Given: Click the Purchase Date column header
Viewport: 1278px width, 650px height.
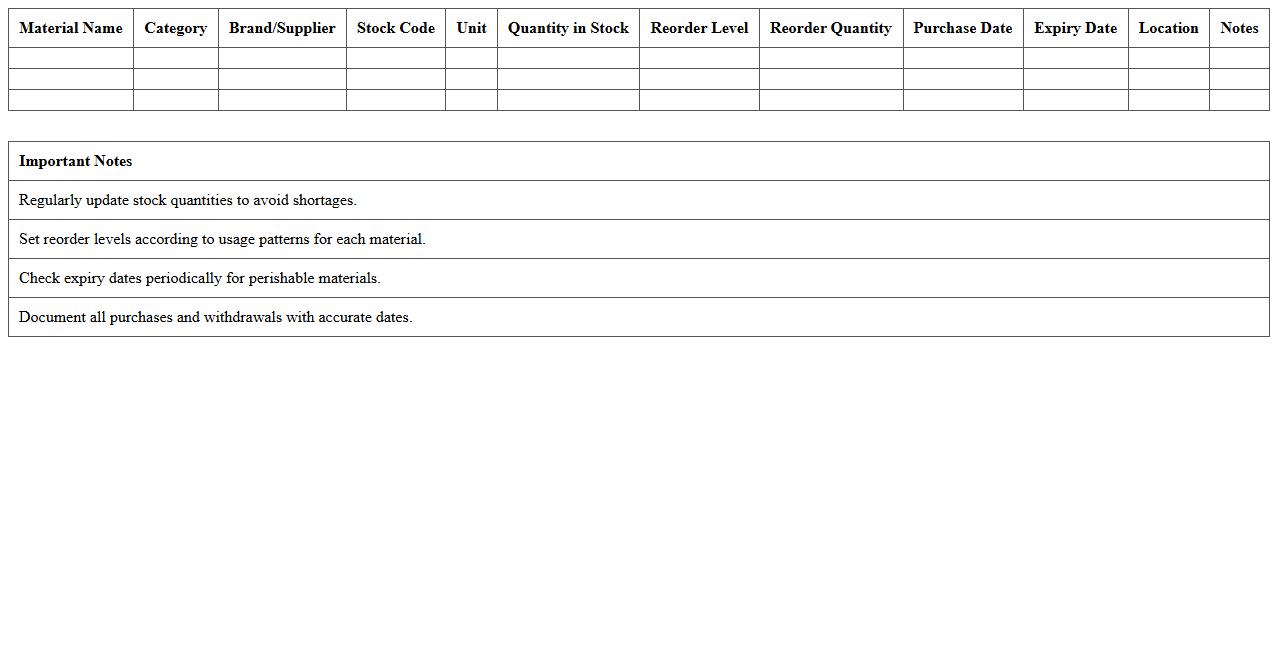Looking at the screenshot, I should pyautogui.click(x=962, y=28).
